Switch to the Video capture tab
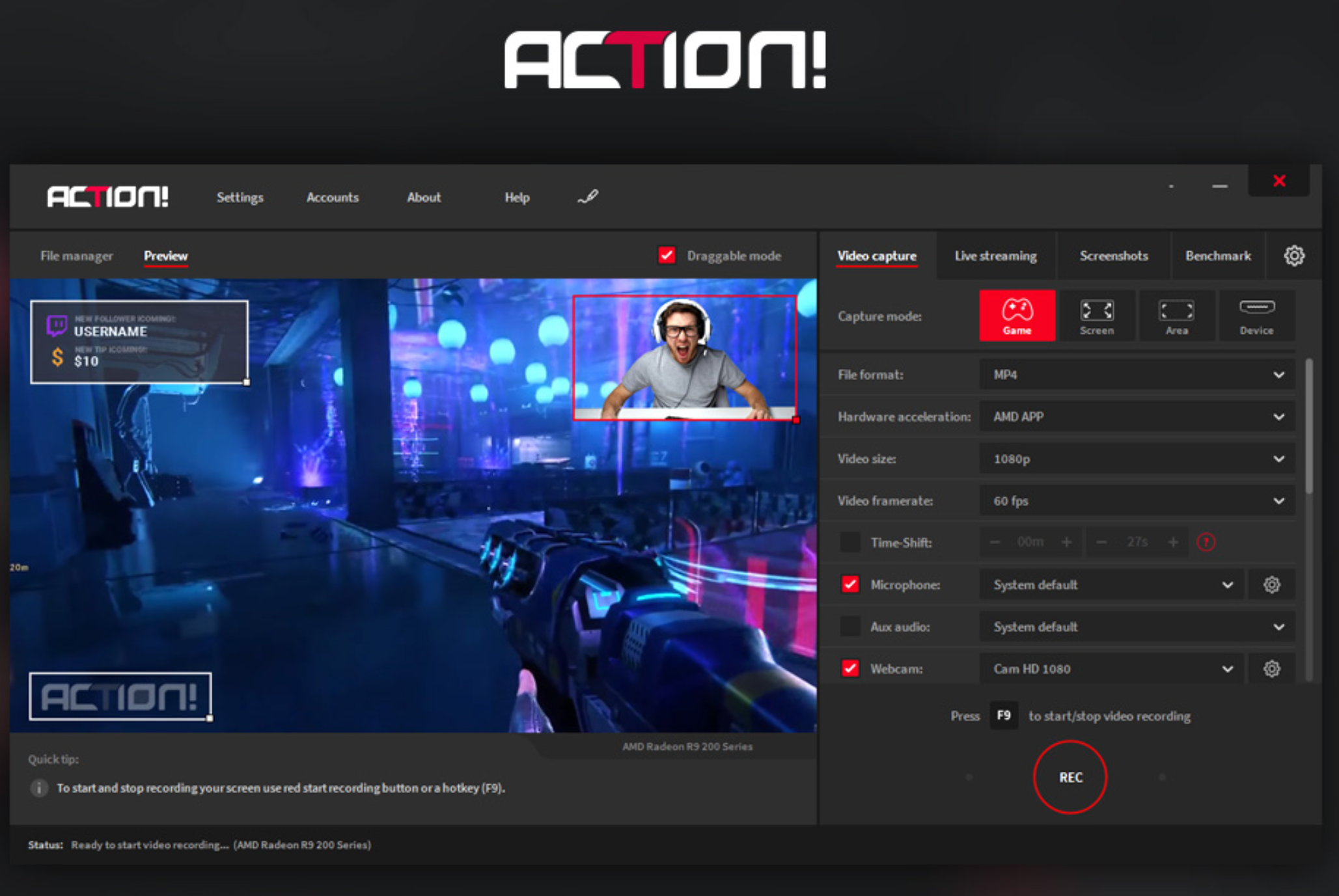 coord(877,256)
